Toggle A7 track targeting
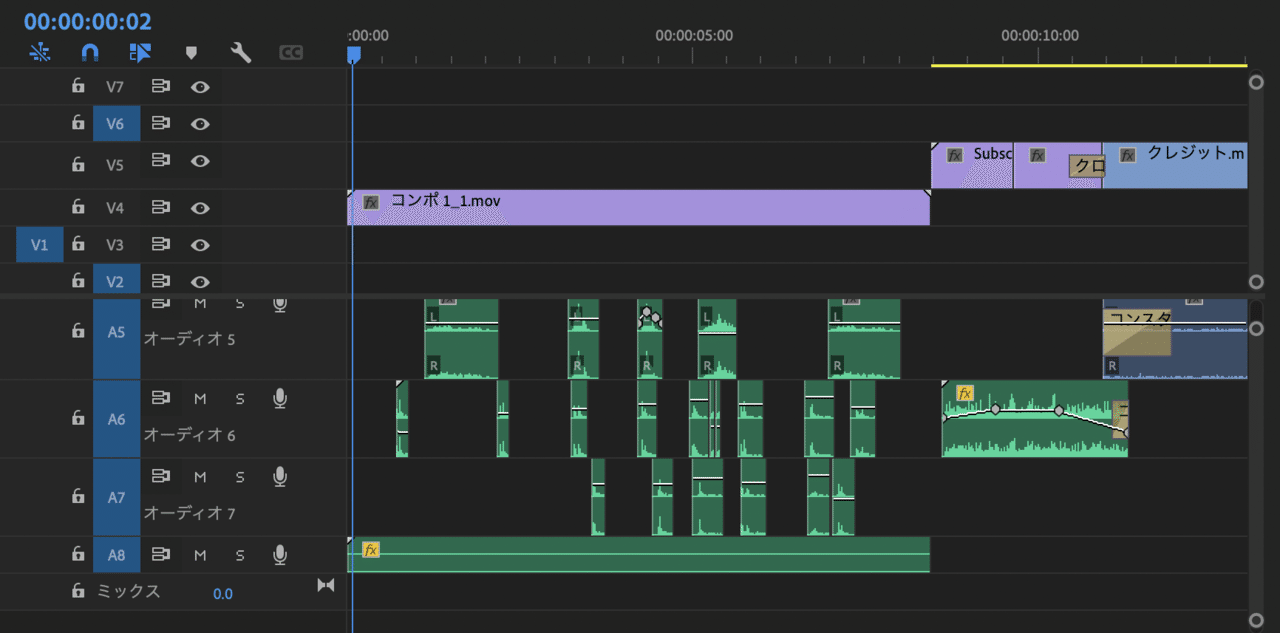1280x633 pixels. (x=116, y=497)
